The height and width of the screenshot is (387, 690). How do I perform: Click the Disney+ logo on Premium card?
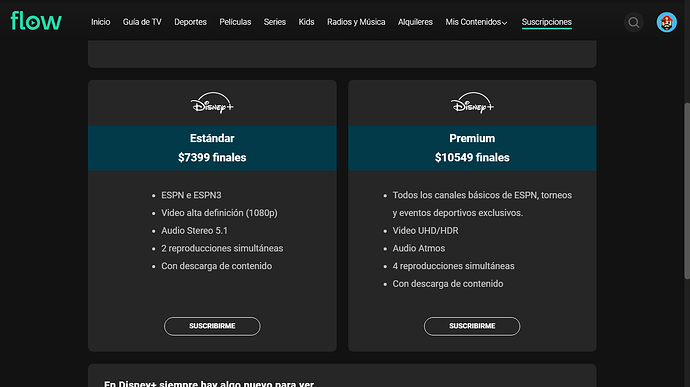coord(472,103)
